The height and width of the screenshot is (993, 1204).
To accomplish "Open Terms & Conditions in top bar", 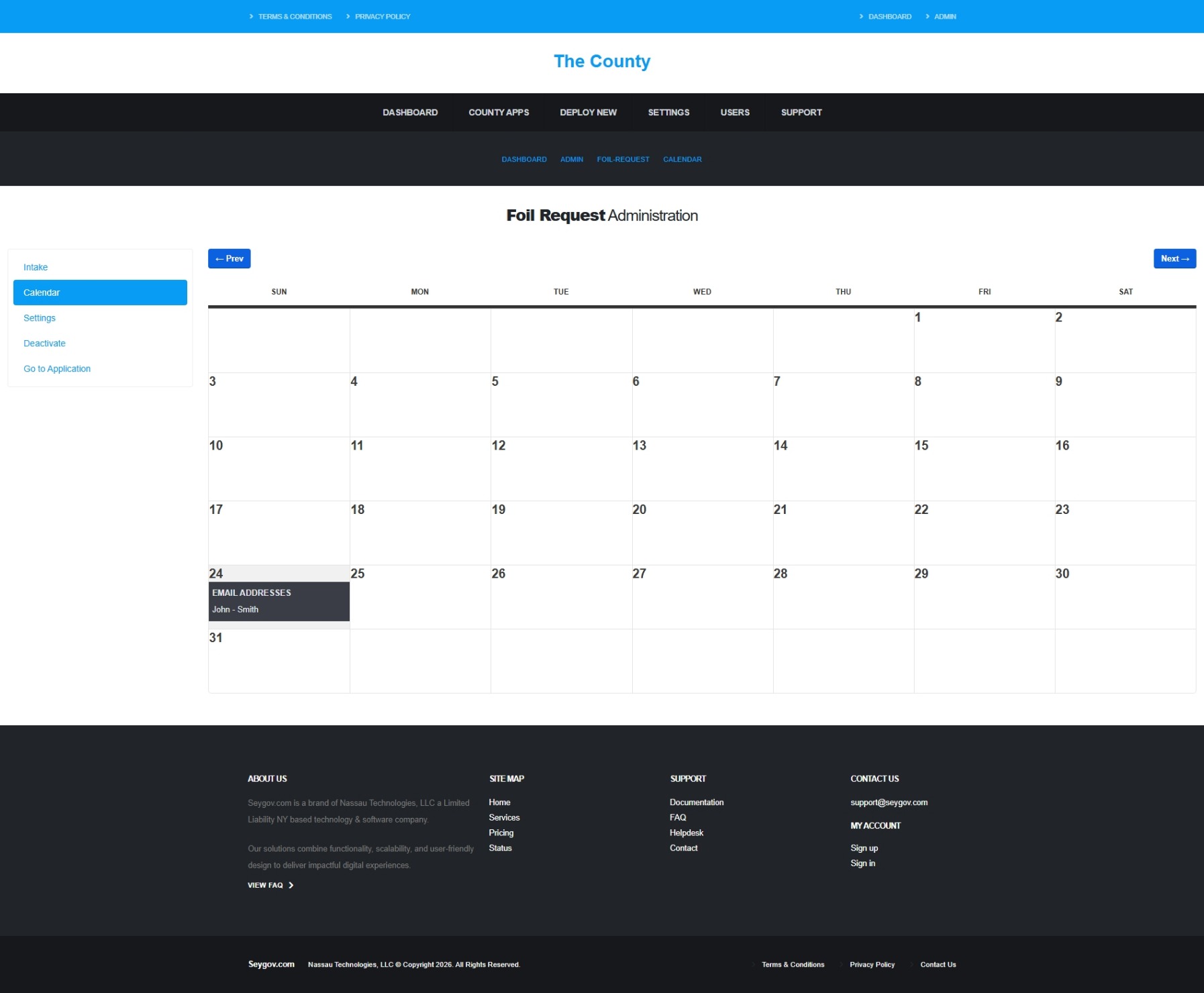I will pos(295,17).
